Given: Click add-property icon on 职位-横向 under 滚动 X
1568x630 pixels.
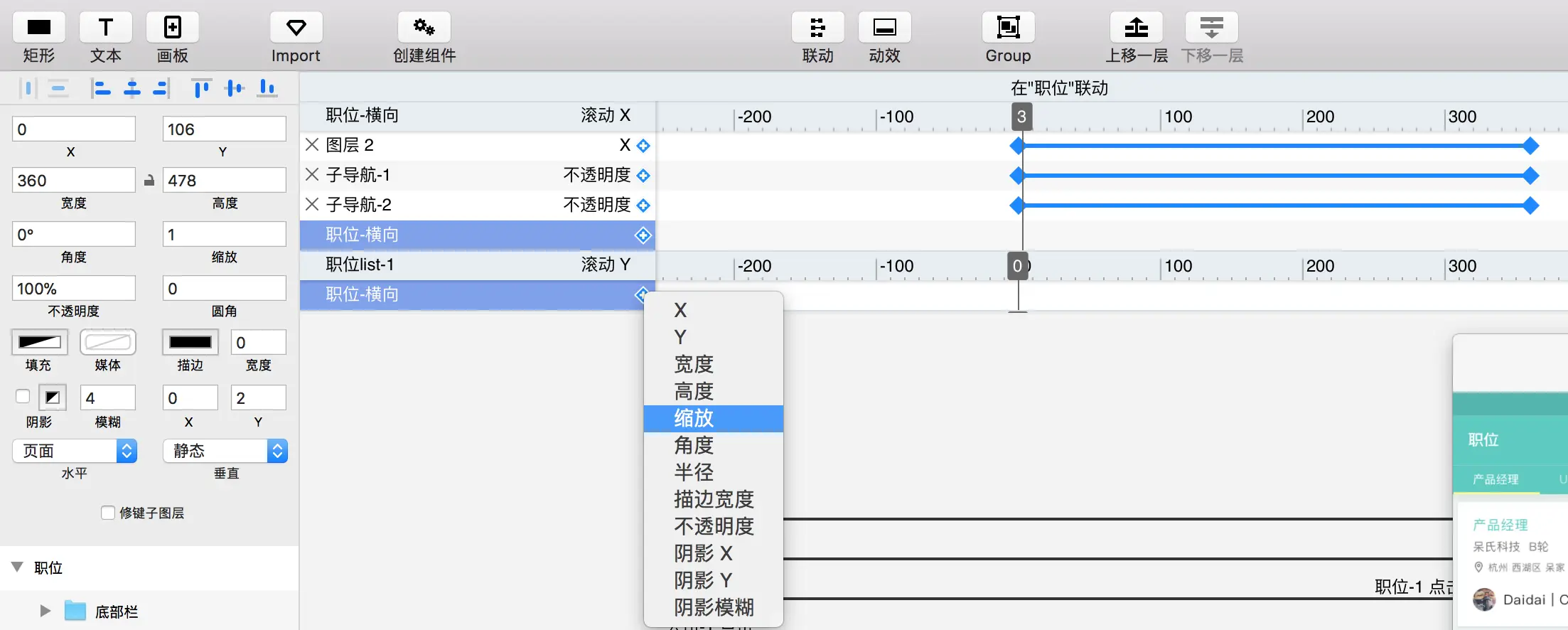Looking at the screenshot, I should (x=643, y=235).
